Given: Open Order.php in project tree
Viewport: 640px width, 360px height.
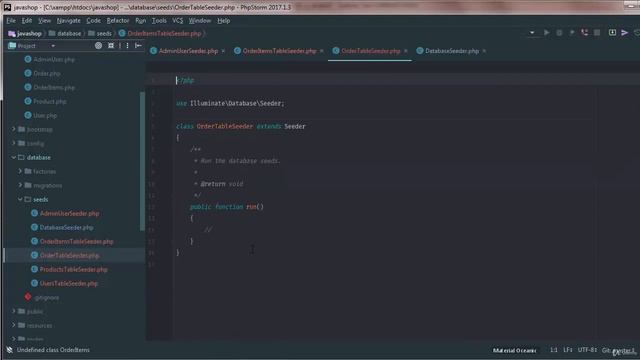Looking at the screenshot, I should [42, 73].
